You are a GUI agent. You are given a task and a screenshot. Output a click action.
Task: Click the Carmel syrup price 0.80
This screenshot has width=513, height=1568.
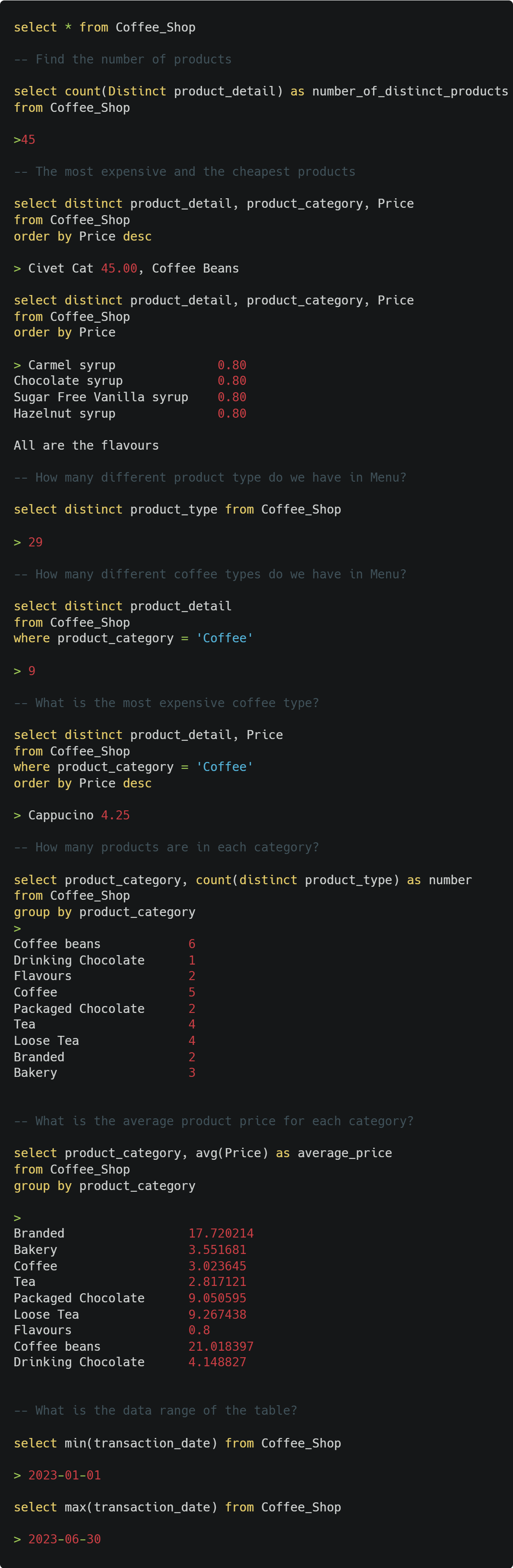[x=232, y=365]
